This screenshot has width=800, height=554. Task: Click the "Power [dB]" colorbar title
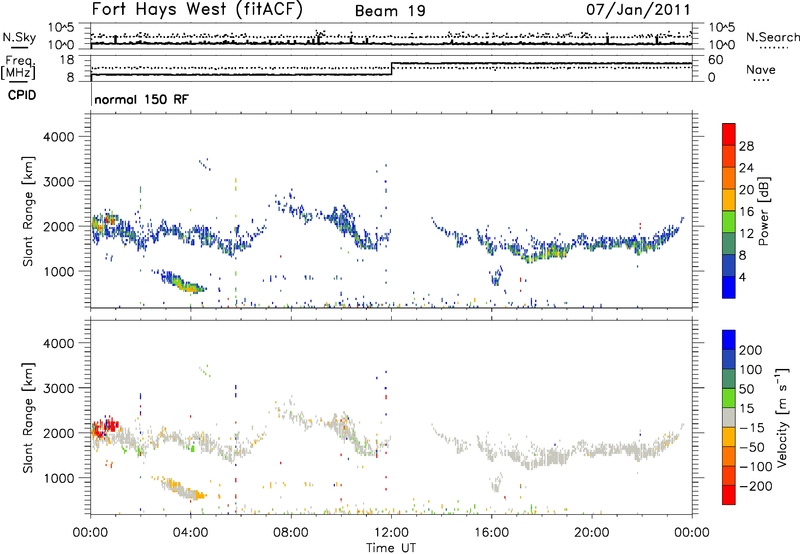click(x=763, y=211)
